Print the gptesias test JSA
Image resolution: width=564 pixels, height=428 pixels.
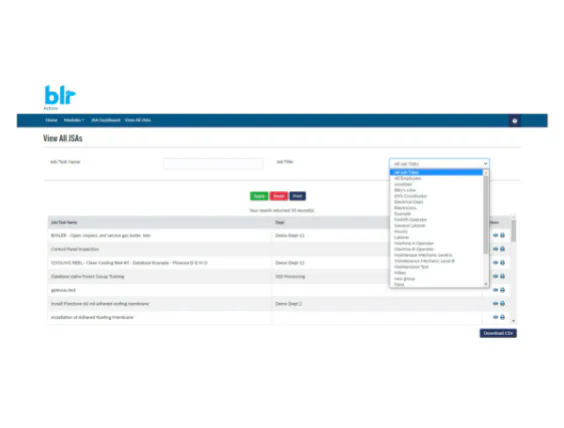[502, 290]
